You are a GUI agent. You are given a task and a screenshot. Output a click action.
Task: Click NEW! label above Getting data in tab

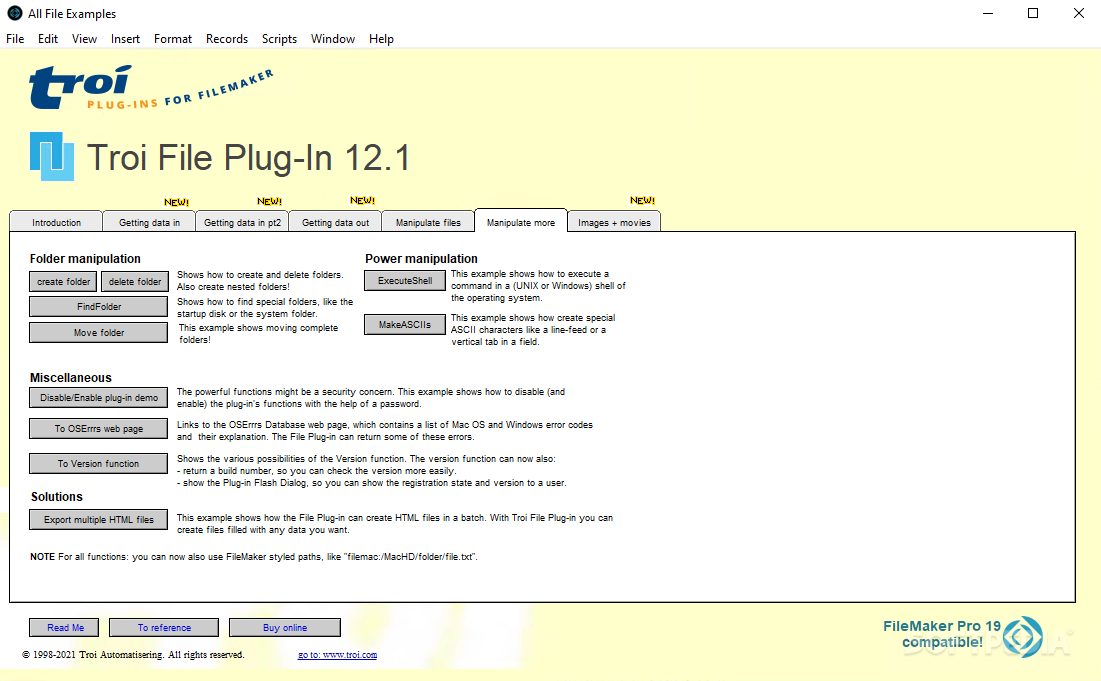click(x=176, y=202)
